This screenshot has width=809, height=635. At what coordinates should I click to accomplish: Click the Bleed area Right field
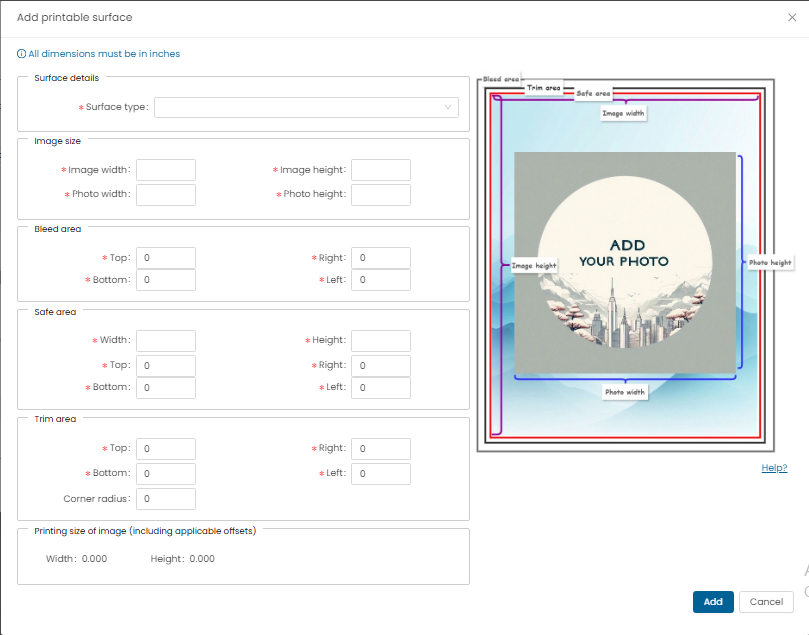pos(381,258)
